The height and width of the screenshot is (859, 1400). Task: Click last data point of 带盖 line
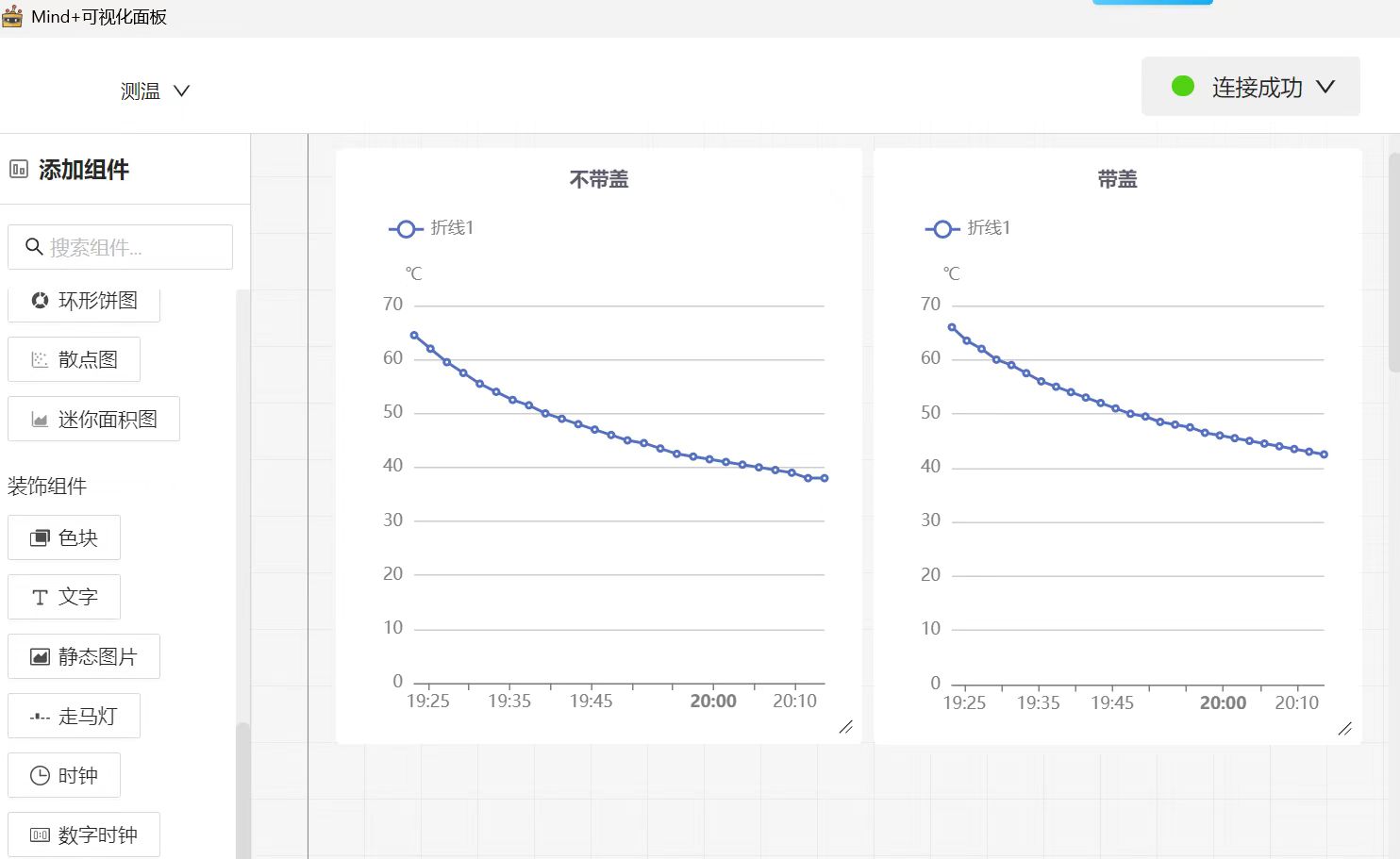[x=1325, y=454]
